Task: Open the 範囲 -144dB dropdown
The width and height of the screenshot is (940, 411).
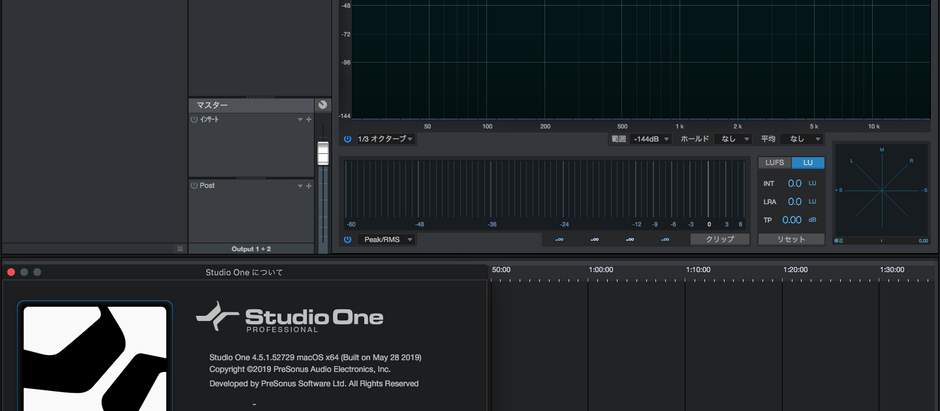Action: [x=650, y=139]
